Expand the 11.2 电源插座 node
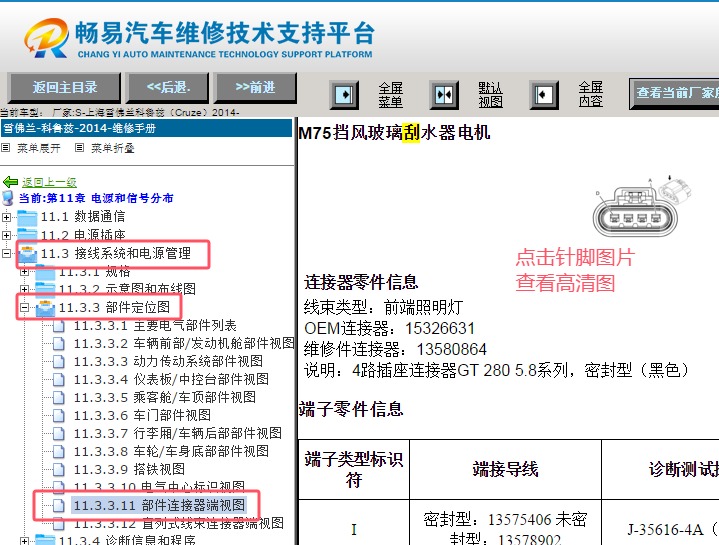 tap(6, 235)
